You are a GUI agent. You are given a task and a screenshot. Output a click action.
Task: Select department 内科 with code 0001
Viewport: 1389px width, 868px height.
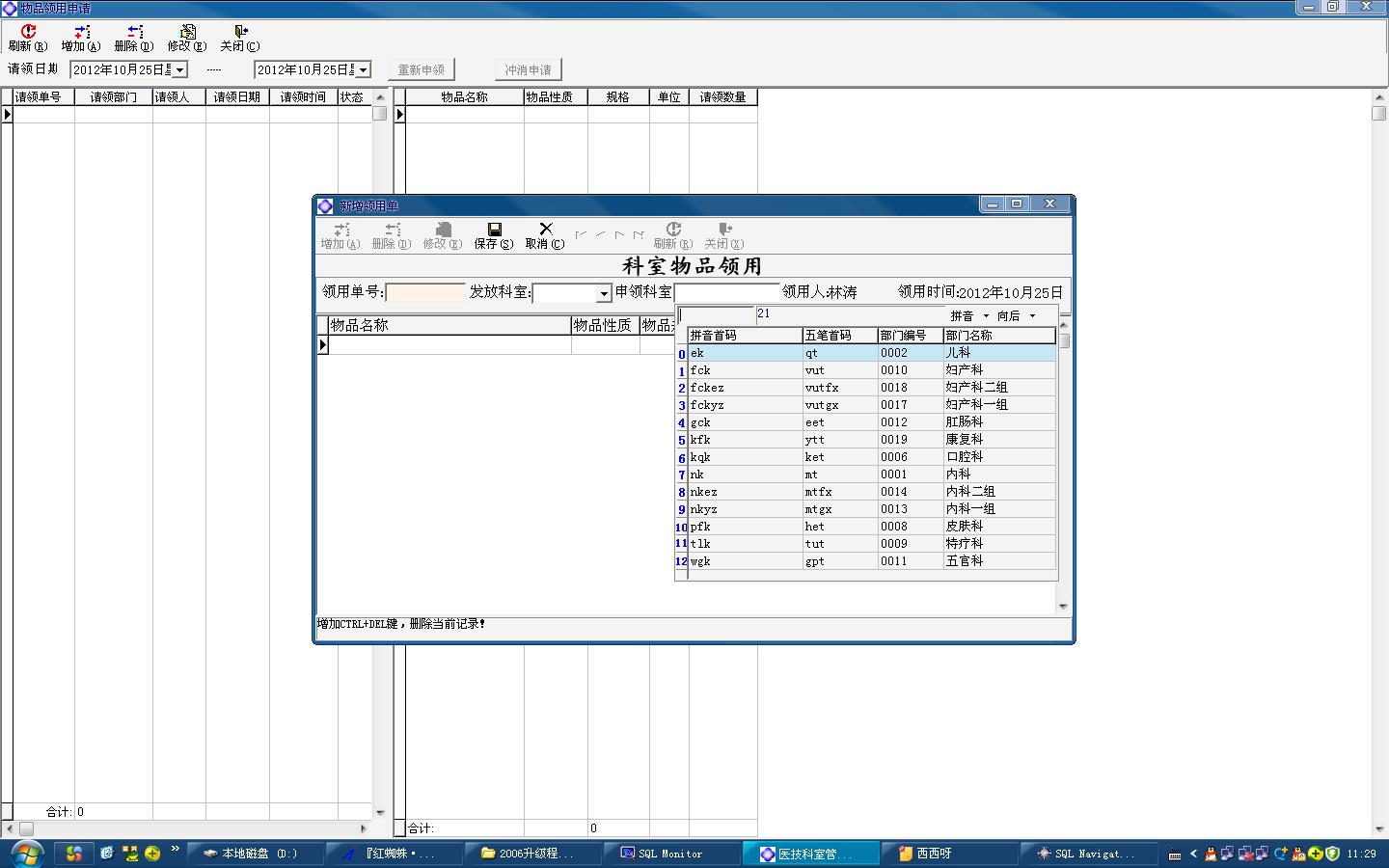point(872,475)
